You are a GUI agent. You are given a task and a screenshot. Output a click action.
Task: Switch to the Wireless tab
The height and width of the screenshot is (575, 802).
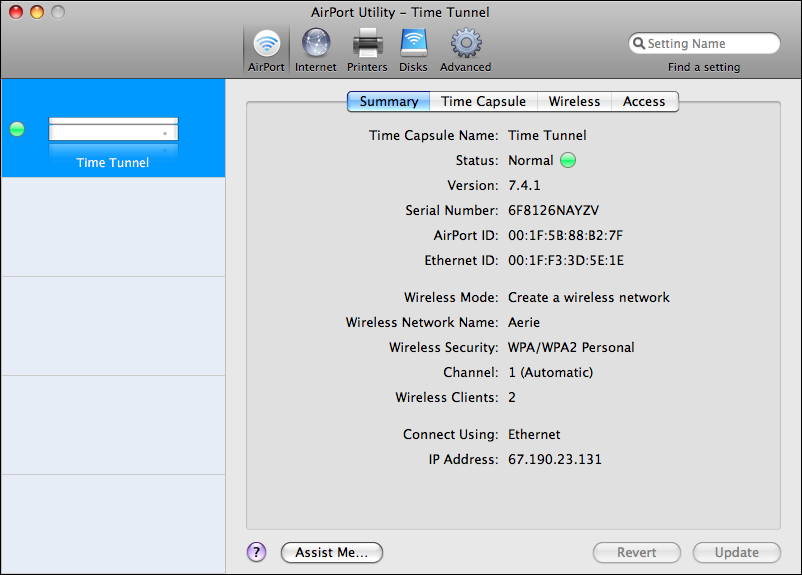pos(574,101)
